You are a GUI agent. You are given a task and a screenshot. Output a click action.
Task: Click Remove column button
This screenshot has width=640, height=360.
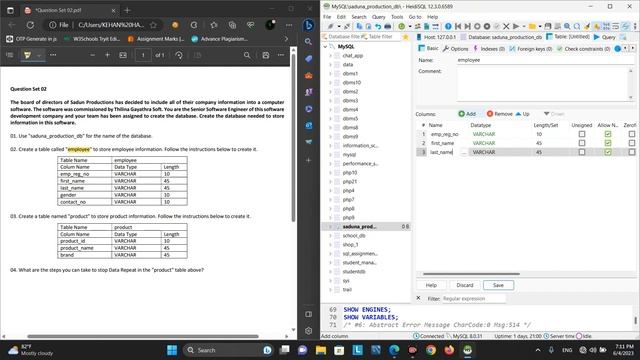500,114
